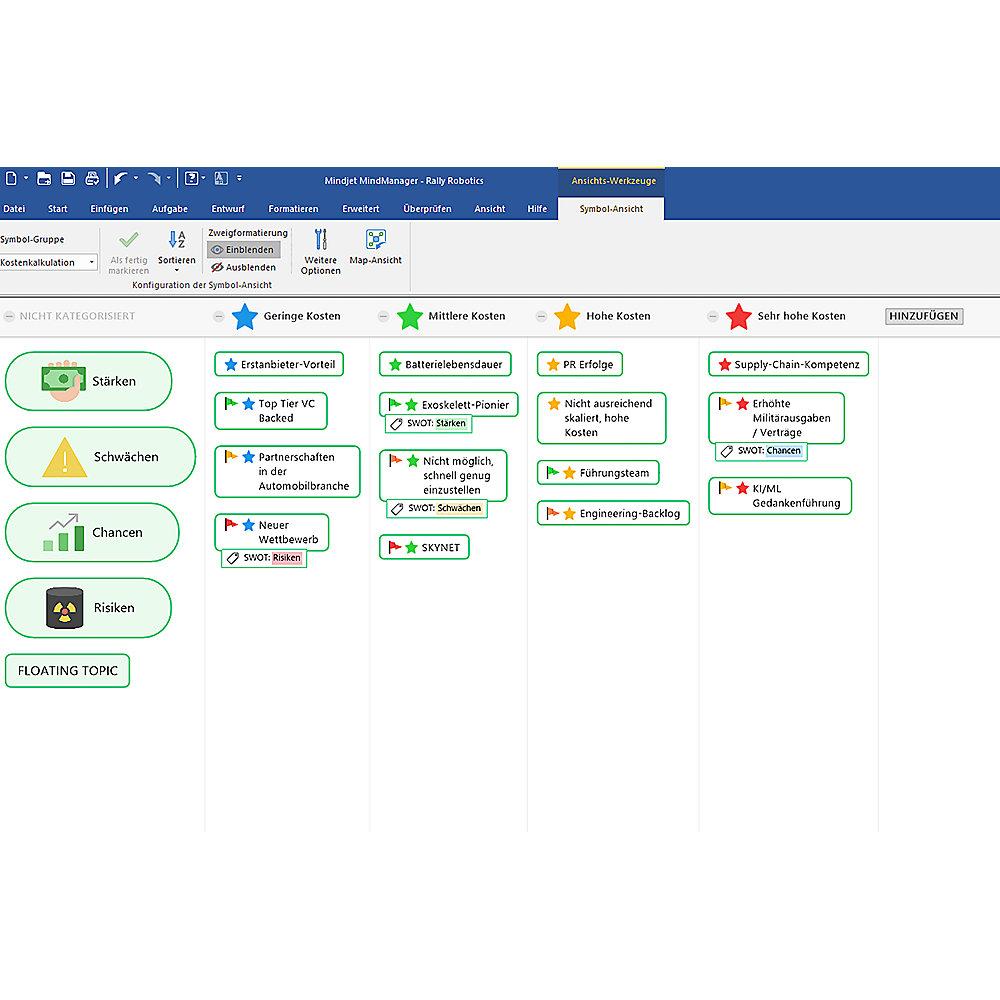The image size is (1000, 1000).
Task: Select Ausblenden to hide branch formatting
Action: [243, 267]
